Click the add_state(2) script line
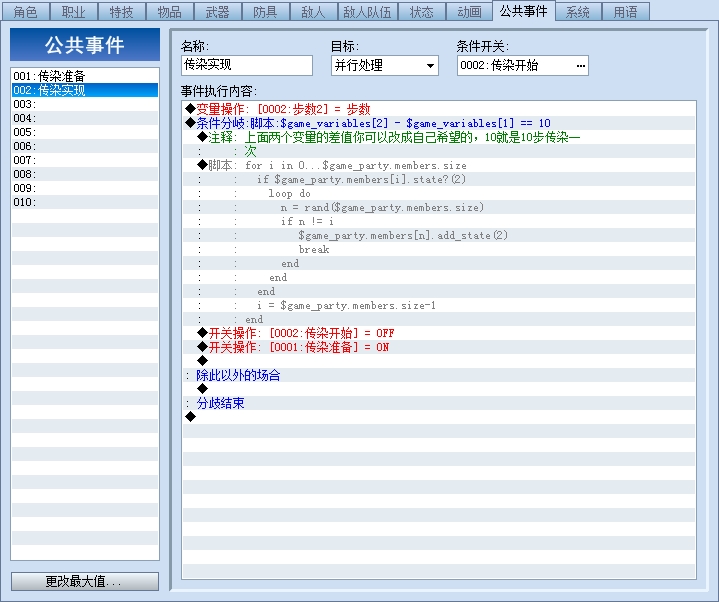The image size is (719, 602). (439, 235)
